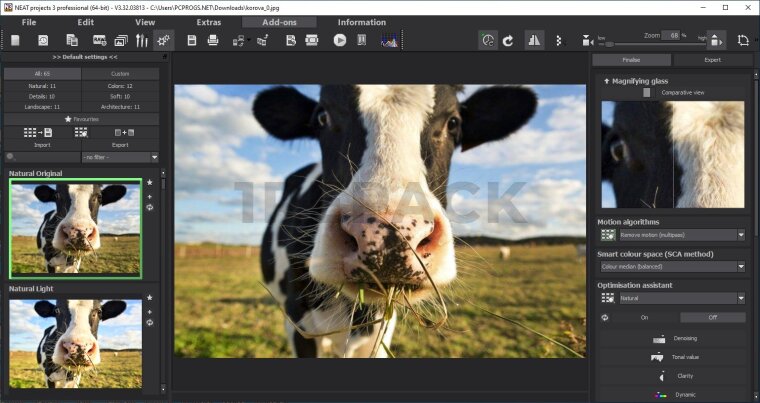Filter presets by Landscape category
The image size is (760, 403).
pyautogui.click(x=42, y=106)
